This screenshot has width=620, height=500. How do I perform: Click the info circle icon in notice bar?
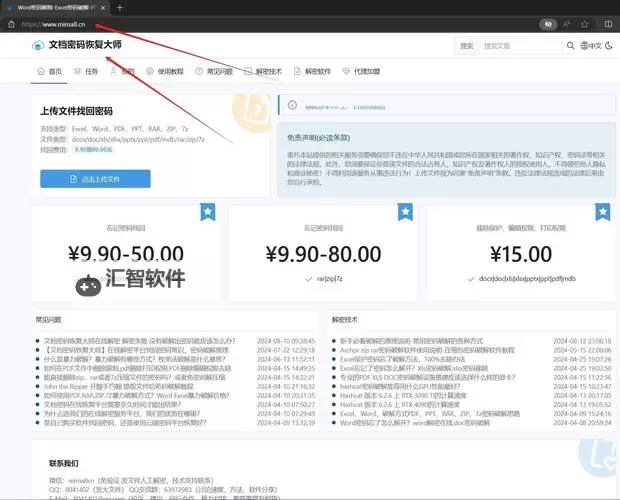point(292,105)
